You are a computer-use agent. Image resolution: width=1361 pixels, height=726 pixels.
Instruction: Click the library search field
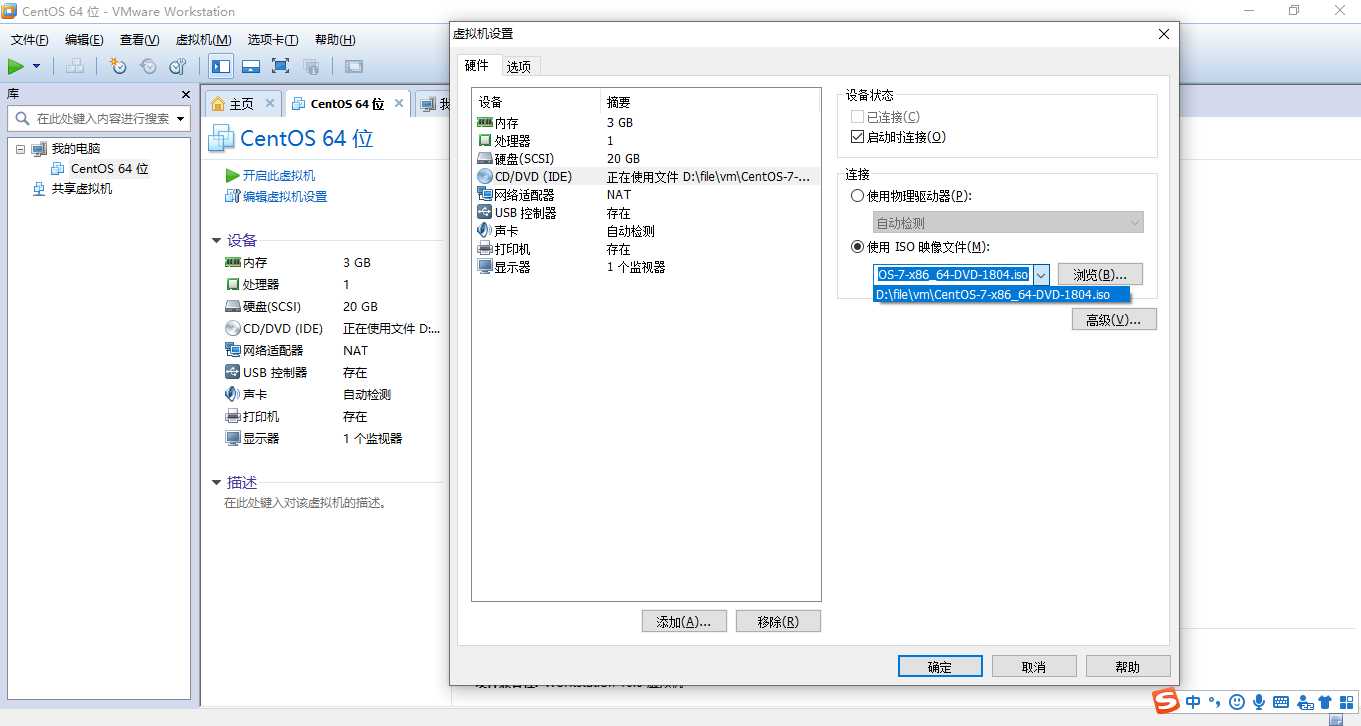coord(96,118)
